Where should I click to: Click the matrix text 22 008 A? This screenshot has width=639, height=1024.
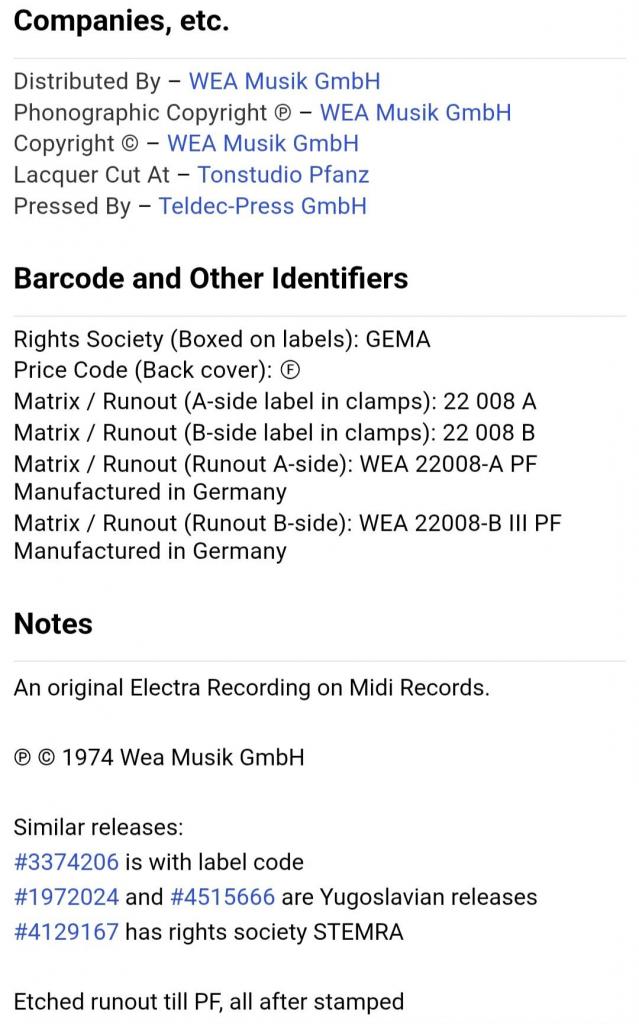click(x=489, y=401)
